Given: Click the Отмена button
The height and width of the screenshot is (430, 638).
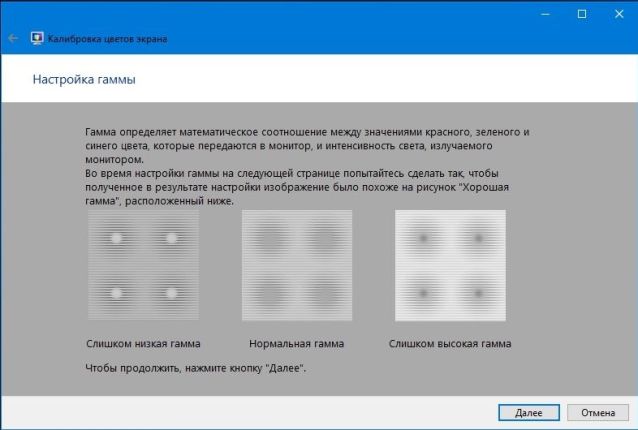Looking at the screenshot, I should 598,413.
